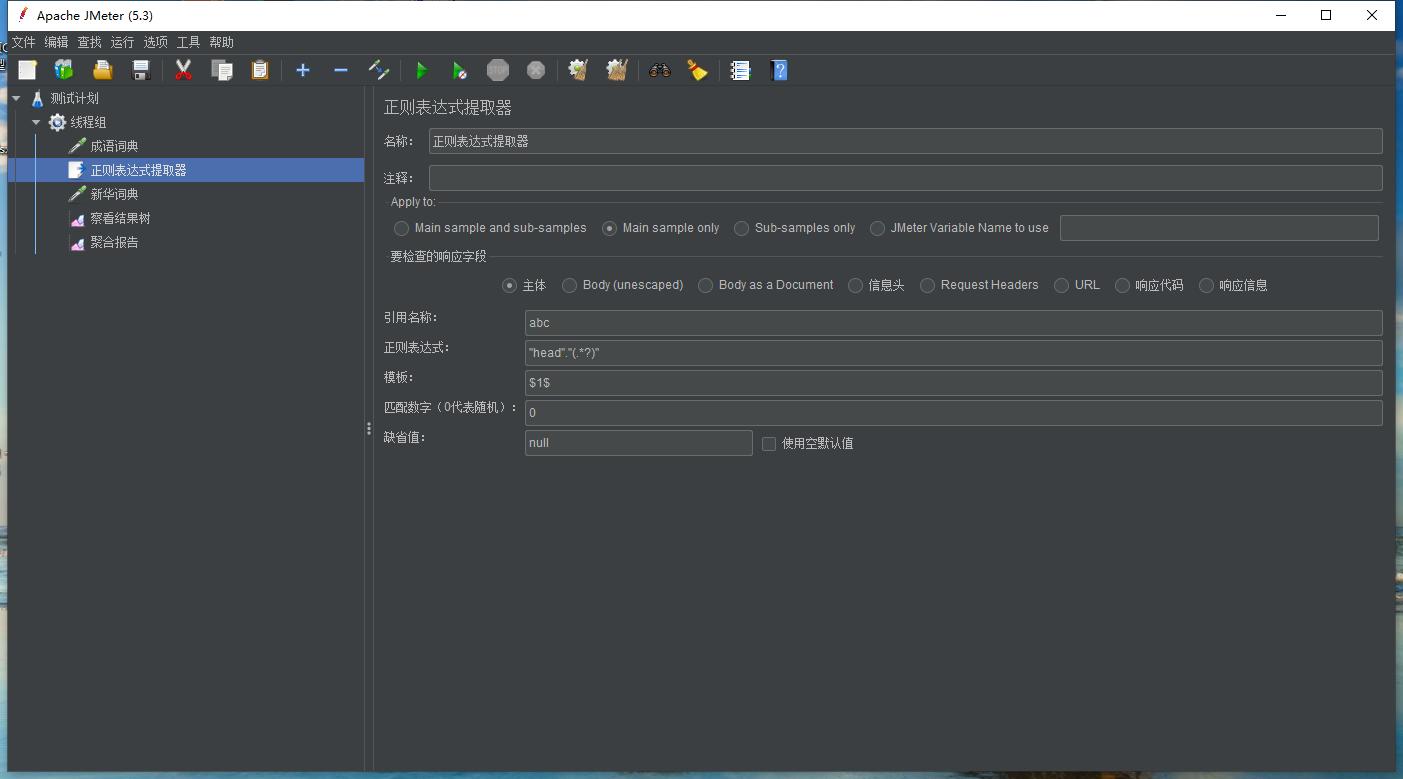Viewport: 1403px width, 779px height.
Task: Expand all nodes with plus icon
Action: (303, 70)
